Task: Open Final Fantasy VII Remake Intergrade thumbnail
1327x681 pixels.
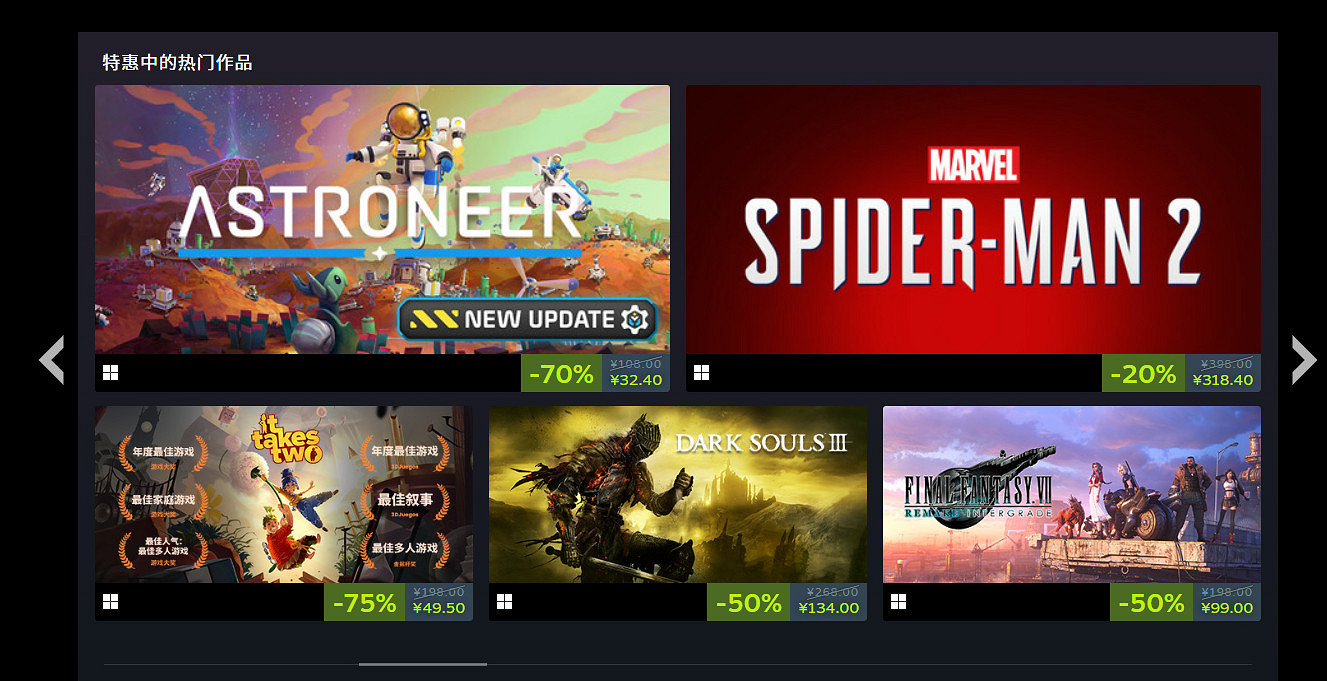Action: pos(1072,495)
